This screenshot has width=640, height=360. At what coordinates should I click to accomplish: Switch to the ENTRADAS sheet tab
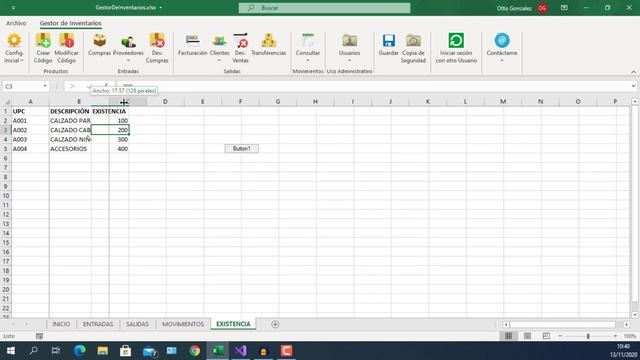pos(98,324)
